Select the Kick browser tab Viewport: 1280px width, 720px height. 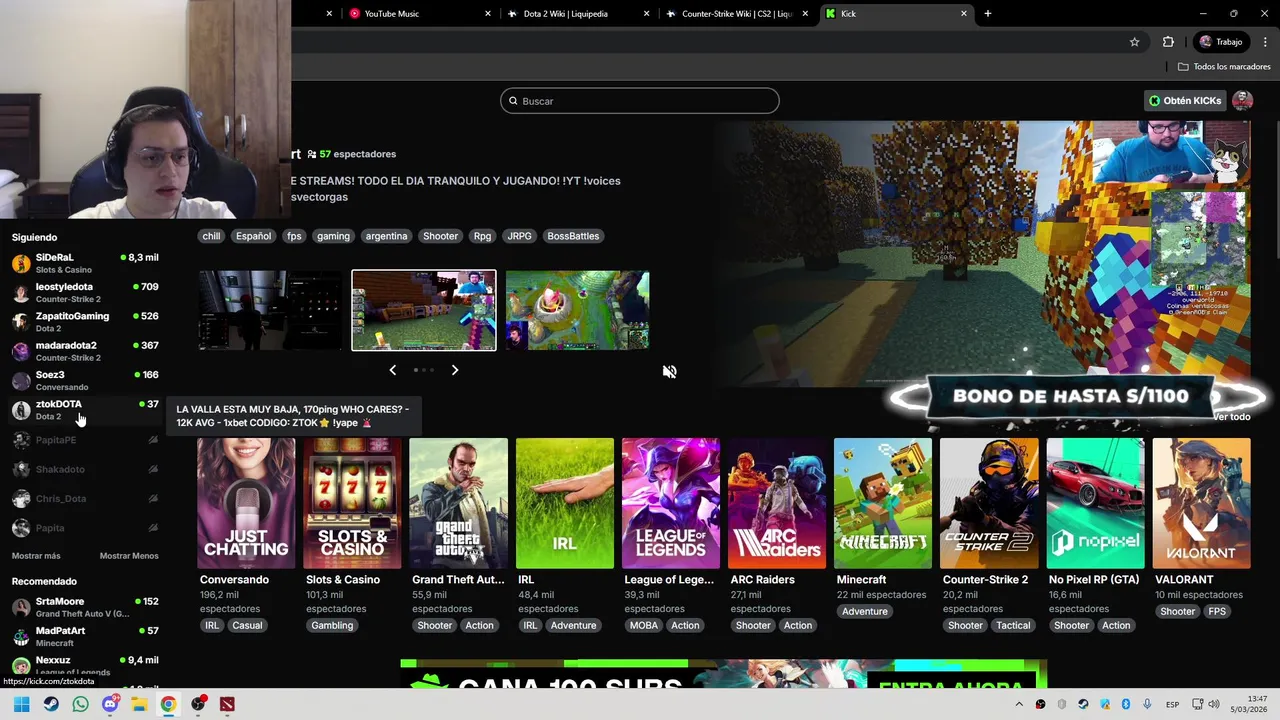pyautogui.click(x=896, y=14)
